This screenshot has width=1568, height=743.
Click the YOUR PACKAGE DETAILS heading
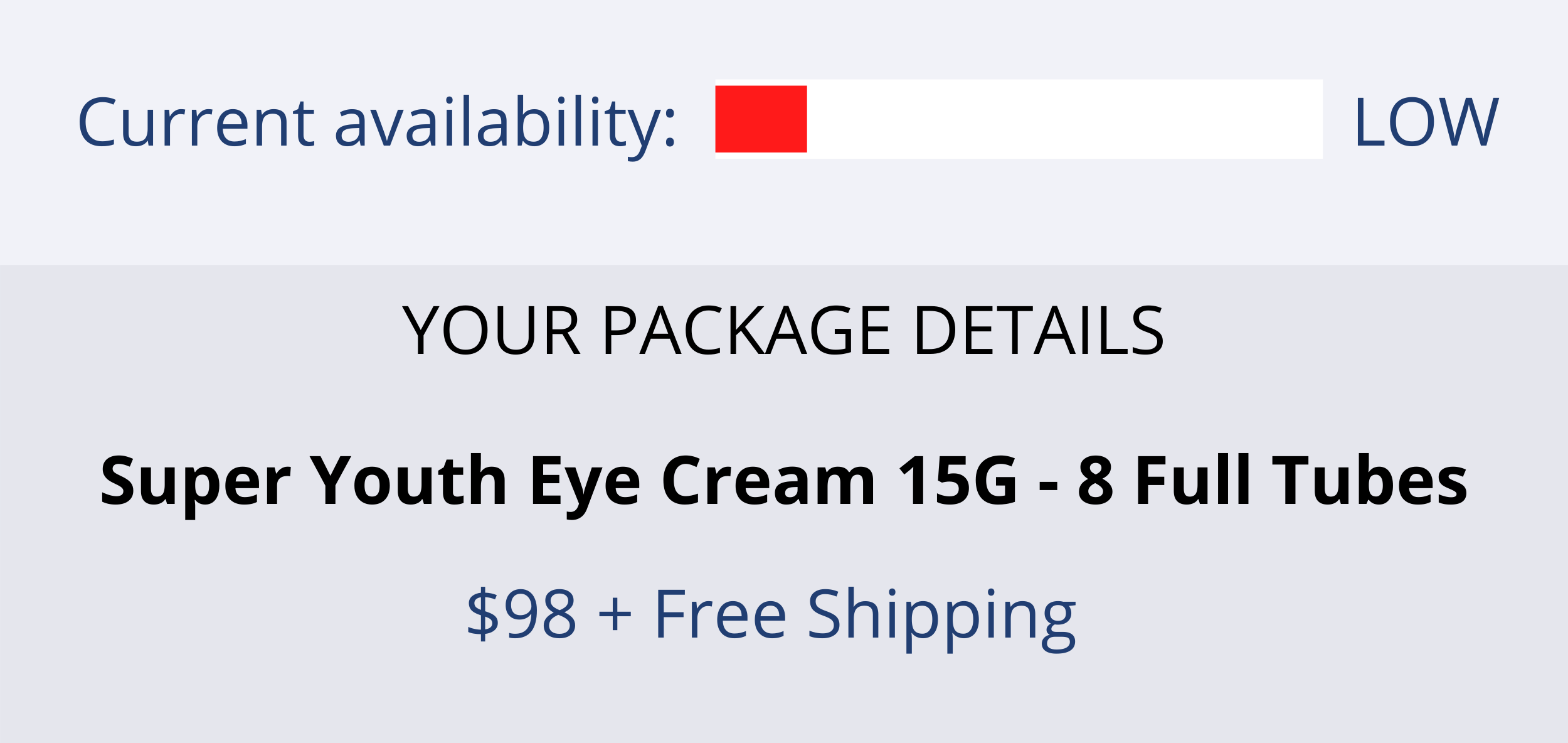[783, 331]
